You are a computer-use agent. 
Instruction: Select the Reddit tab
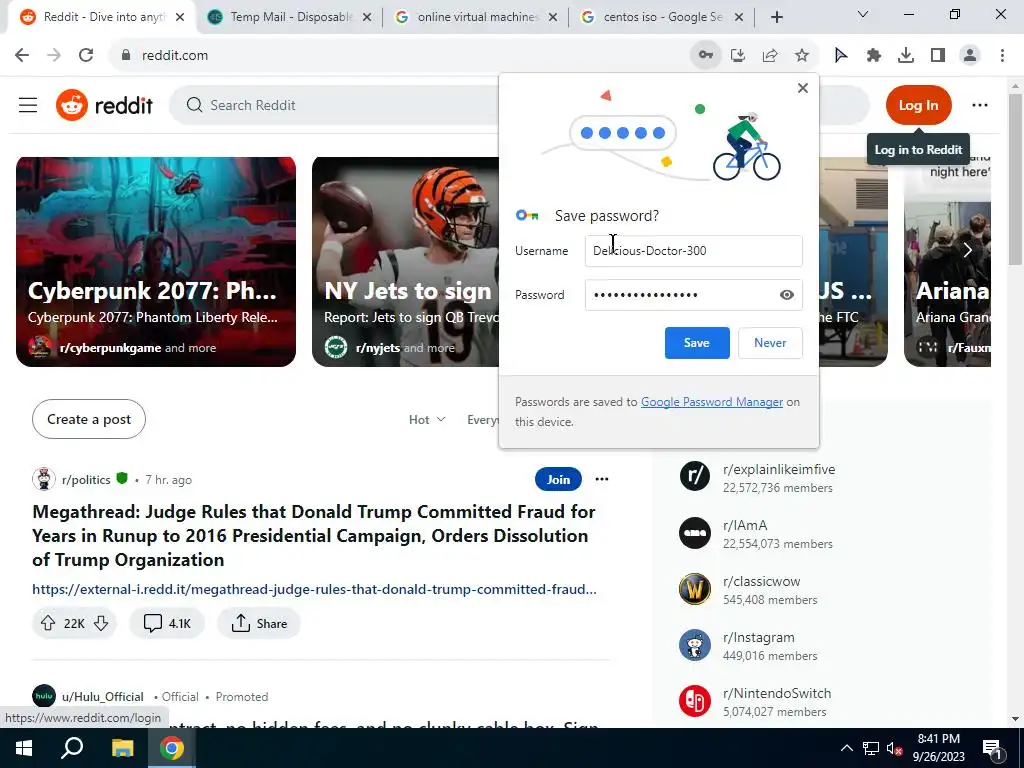(x=101, y=17)
